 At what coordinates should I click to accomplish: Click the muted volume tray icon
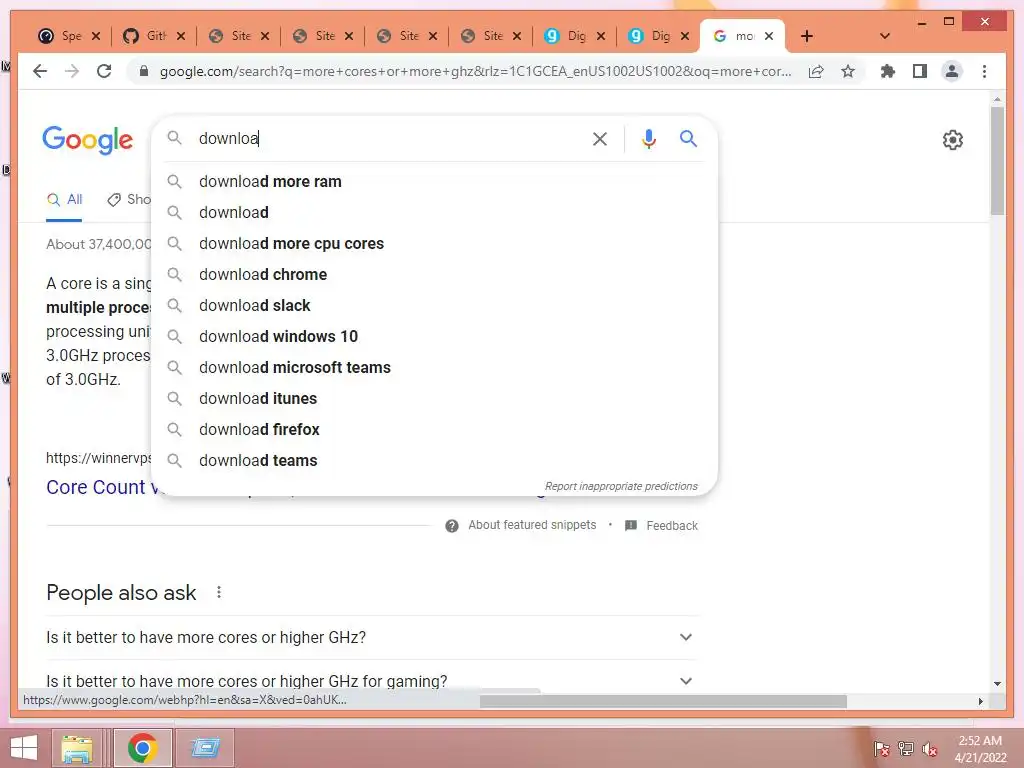tap(929, 749)
